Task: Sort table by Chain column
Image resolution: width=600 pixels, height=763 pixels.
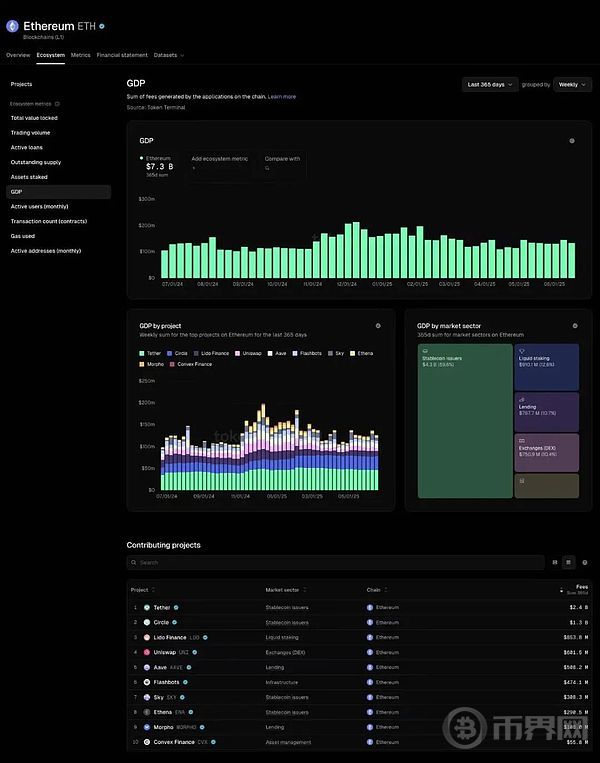Action: (x=377, y=590)
